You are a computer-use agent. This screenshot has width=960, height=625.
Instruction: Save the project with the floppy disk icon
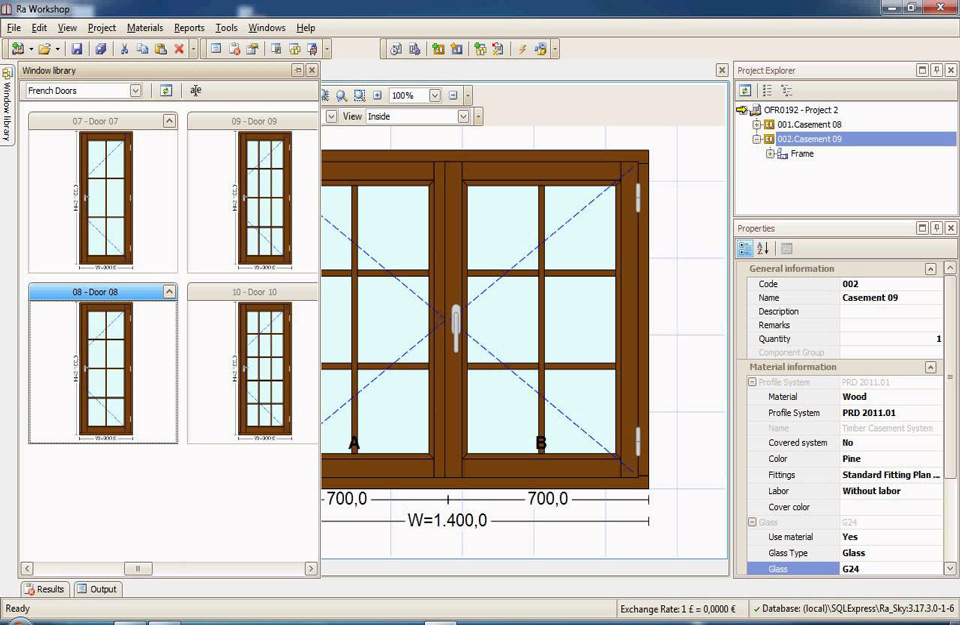[77, 49]
